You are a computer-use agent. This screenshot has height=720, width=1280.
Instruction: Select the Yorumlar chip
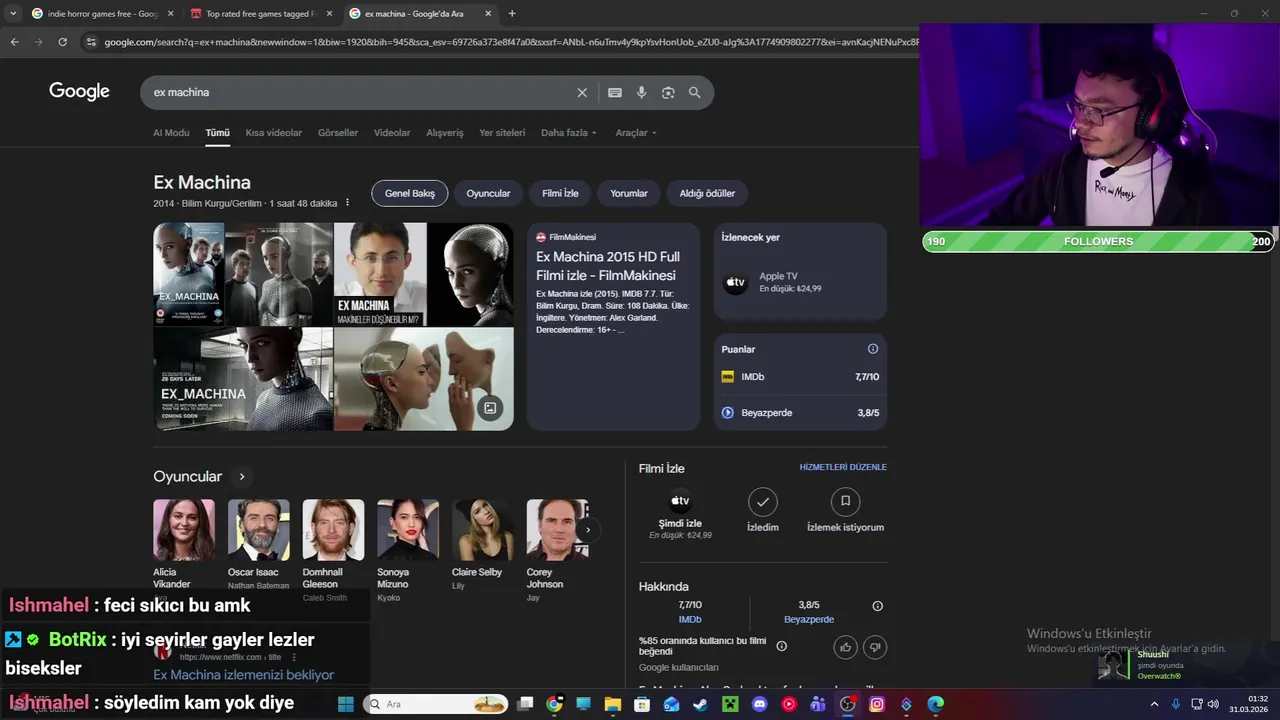click(x=629, y=193)
